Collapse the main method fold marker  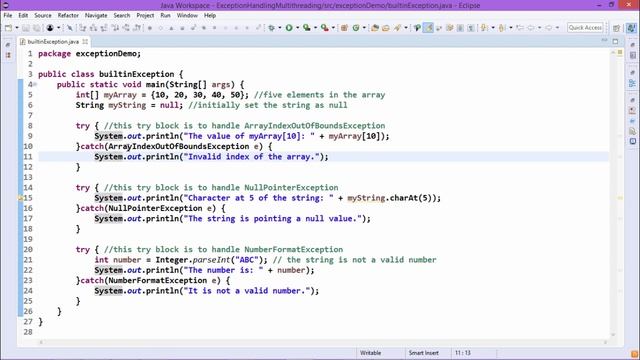(35, 84)
